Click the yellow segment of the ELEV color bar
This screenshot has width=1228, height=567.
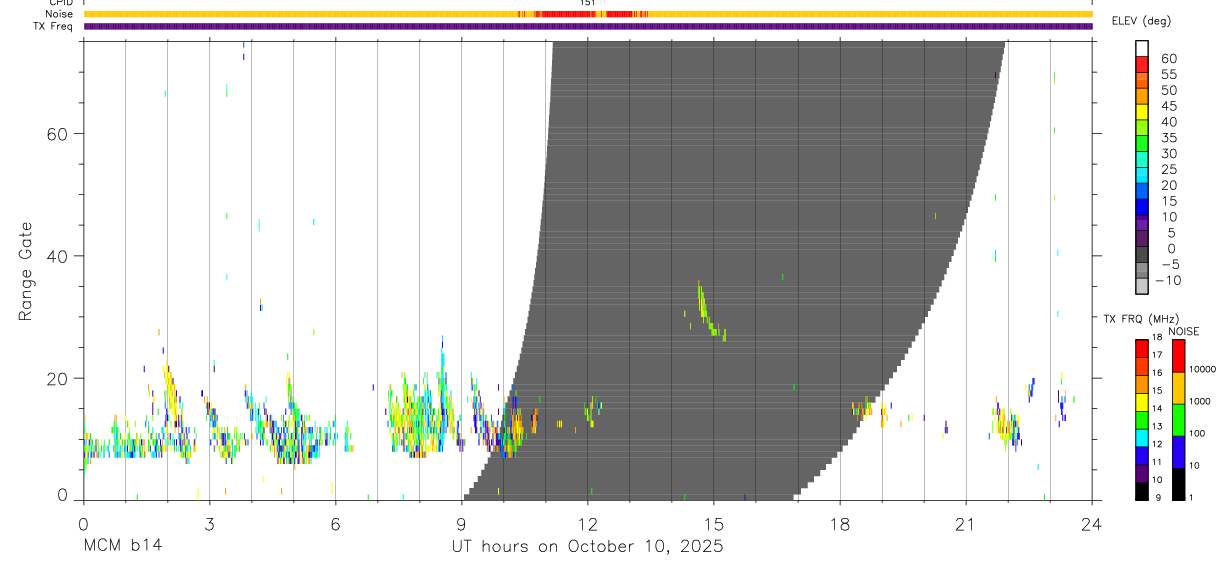[x=1142, y=112]
